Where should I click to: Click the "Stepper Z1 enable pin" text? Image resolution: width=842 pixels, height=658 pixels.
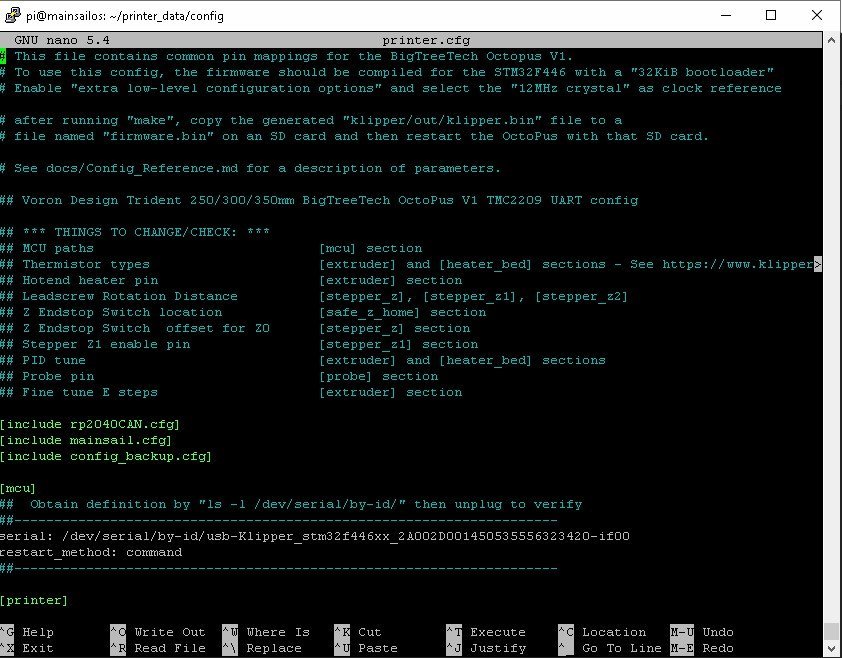click(106, 344)
